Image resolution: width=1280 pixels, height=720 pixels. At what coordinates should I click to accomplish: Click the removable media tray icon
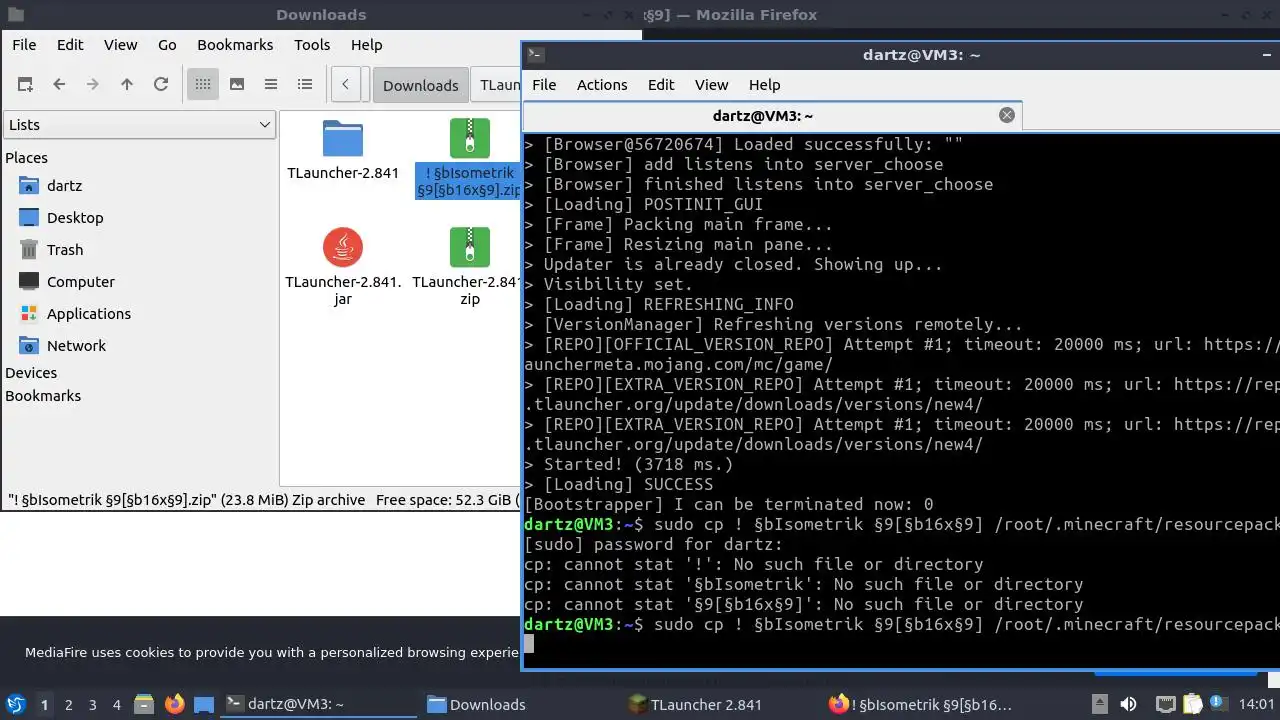coord(1100,704)
